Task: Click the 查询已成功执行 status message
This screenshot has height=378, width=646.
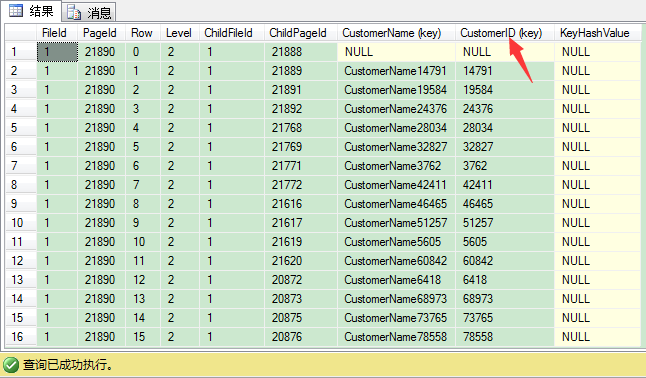Action: coord(68,365)
